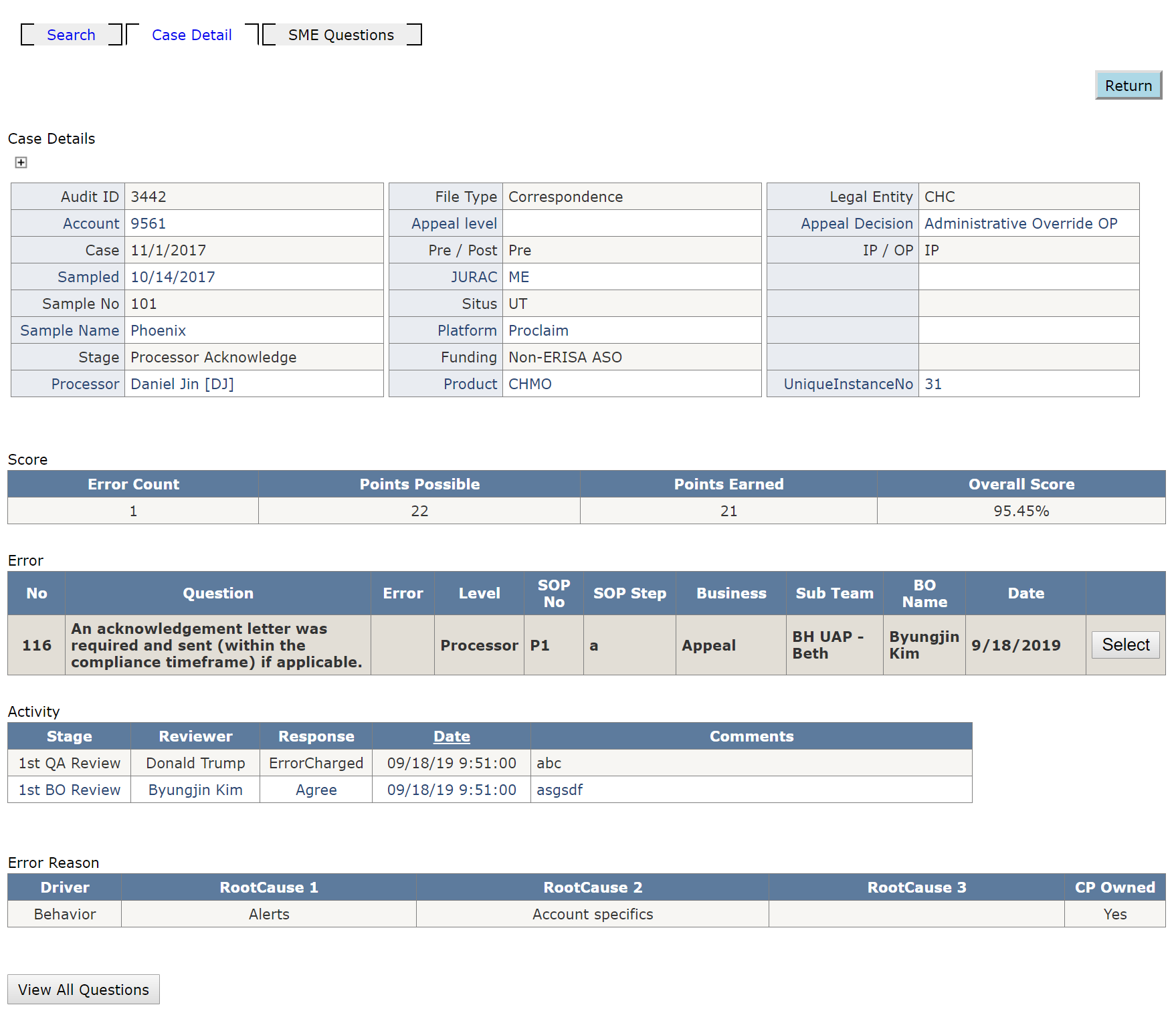Select error row 116
Viewport: 1176px width, 1013px height.
(1125, 645)
